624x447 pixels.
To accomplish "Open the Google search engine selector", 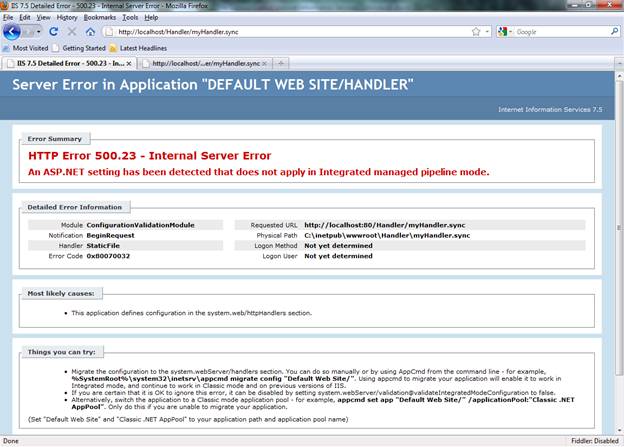I will (x=505, y=32).
